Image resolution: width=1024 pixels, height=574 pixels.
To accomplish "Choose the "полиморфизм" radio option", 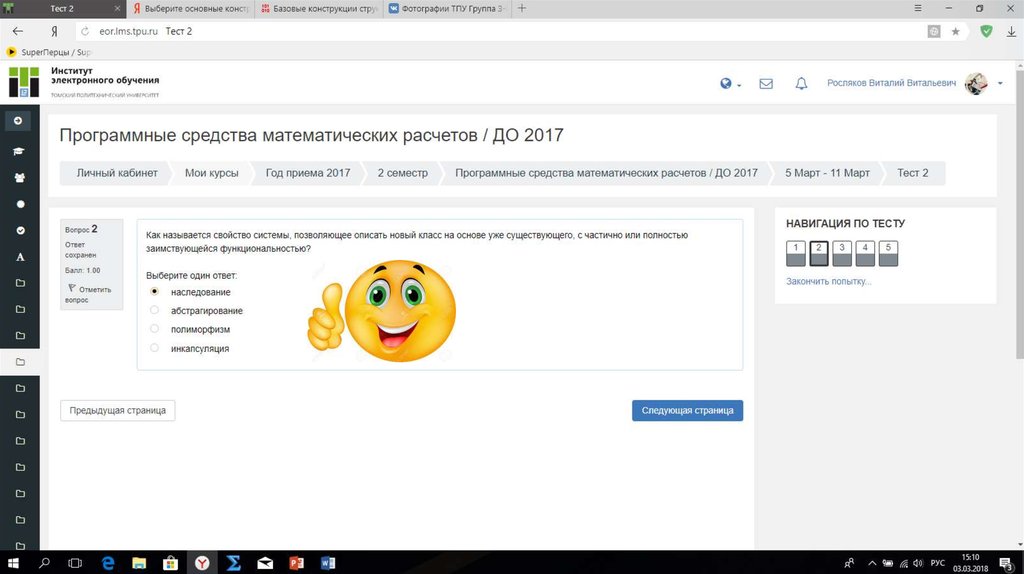I will pos(154,329).
